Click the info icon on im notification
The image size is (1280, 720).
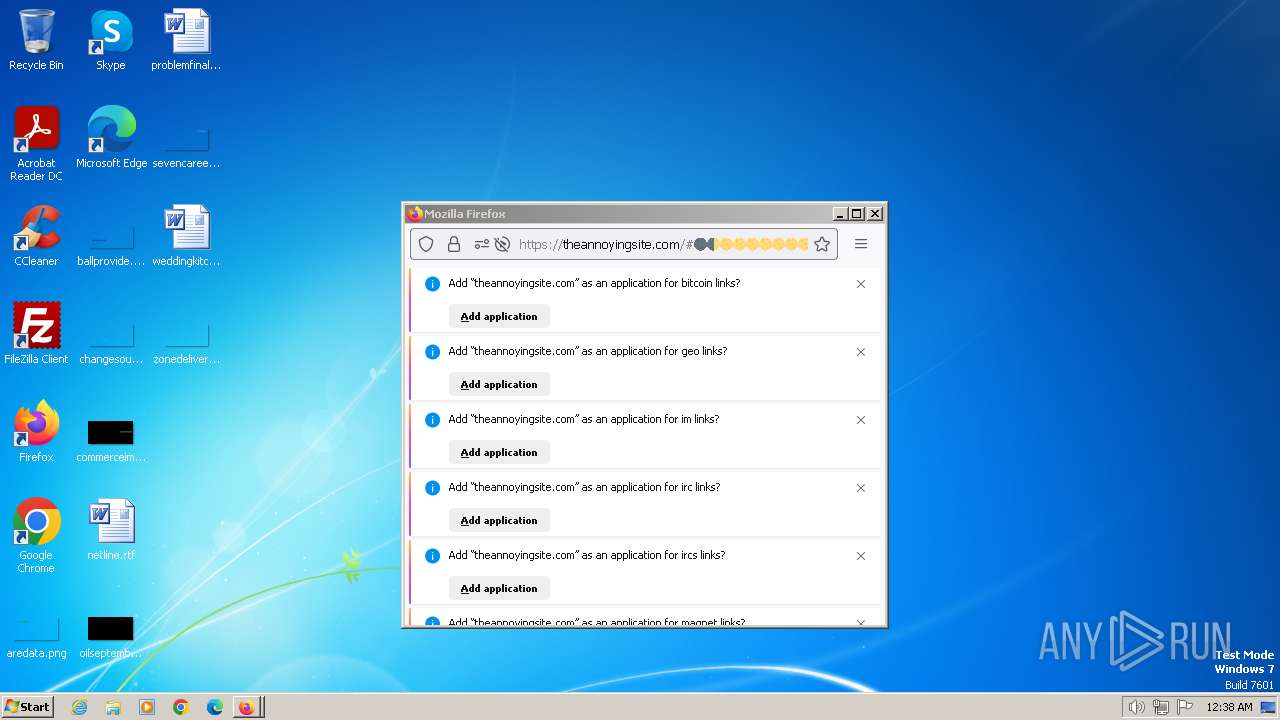click(x=432, y=420)
